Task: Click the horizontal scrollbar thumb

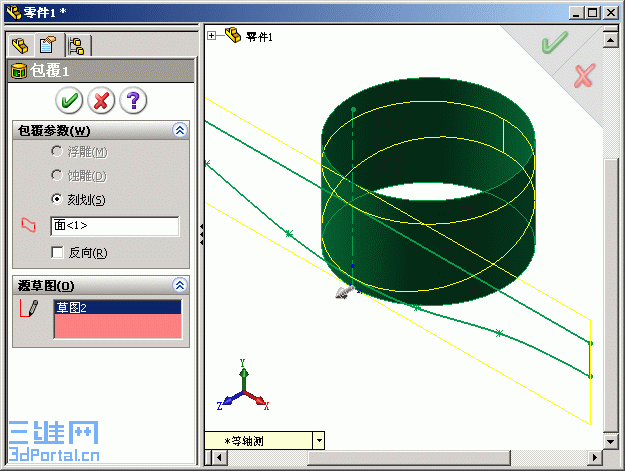Action: coord(410,457)
